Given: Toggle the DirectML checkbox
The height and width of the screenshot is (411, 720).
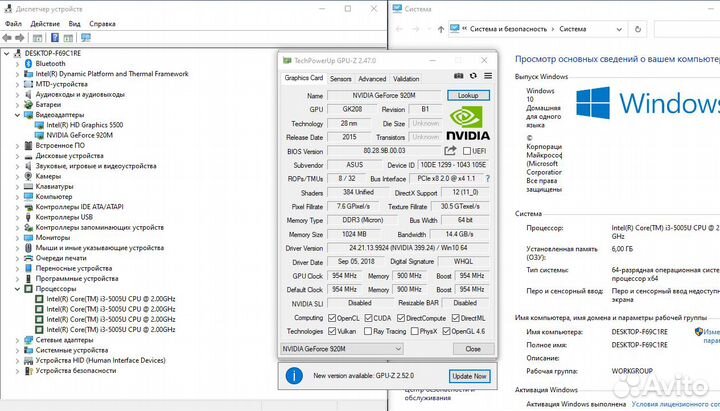Looking at the screenshot, I should pyautogui.click(x=456, y=318).
